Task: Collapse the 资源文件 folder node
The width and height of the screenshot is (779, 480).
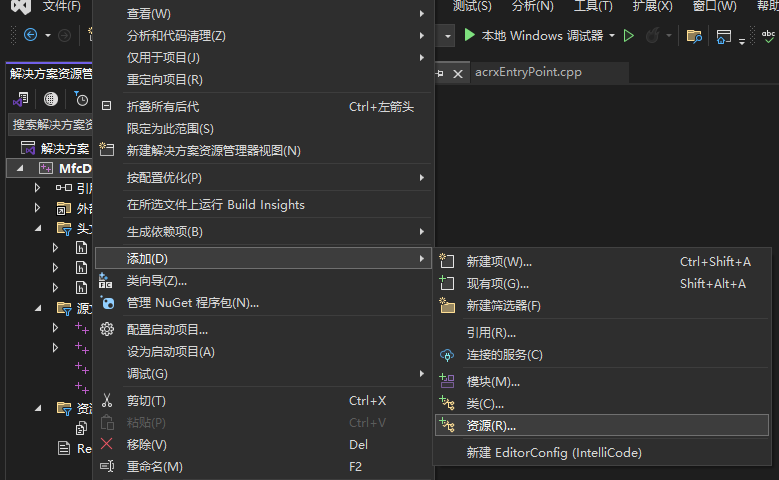Action: (x=38, y=408)
